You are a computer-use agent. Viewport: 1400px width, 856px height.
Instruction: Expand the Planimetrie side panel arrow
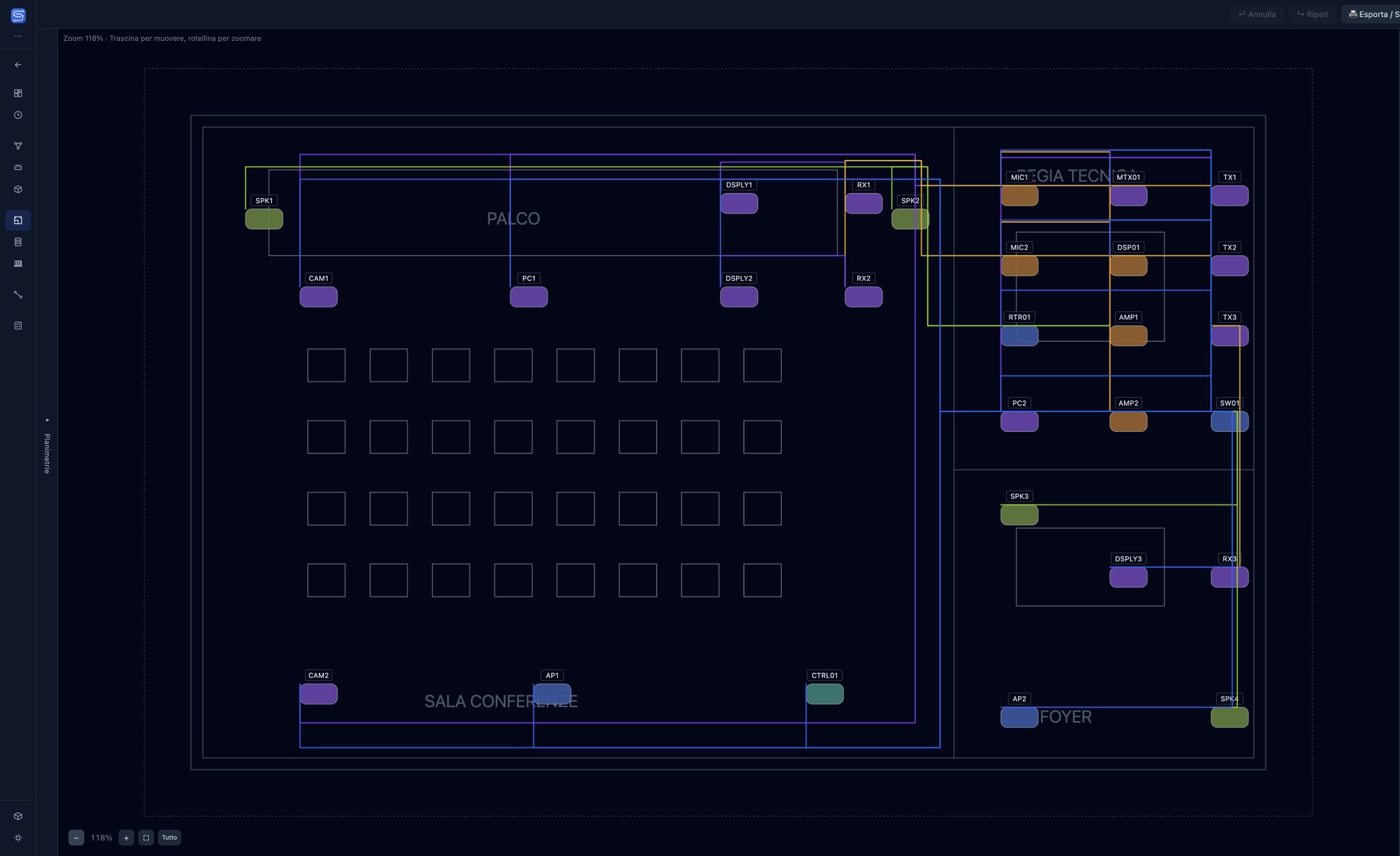click(47, 419)
